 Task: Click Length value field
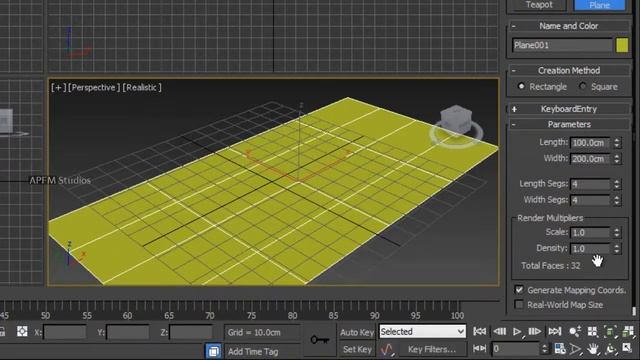pos(590,143)
